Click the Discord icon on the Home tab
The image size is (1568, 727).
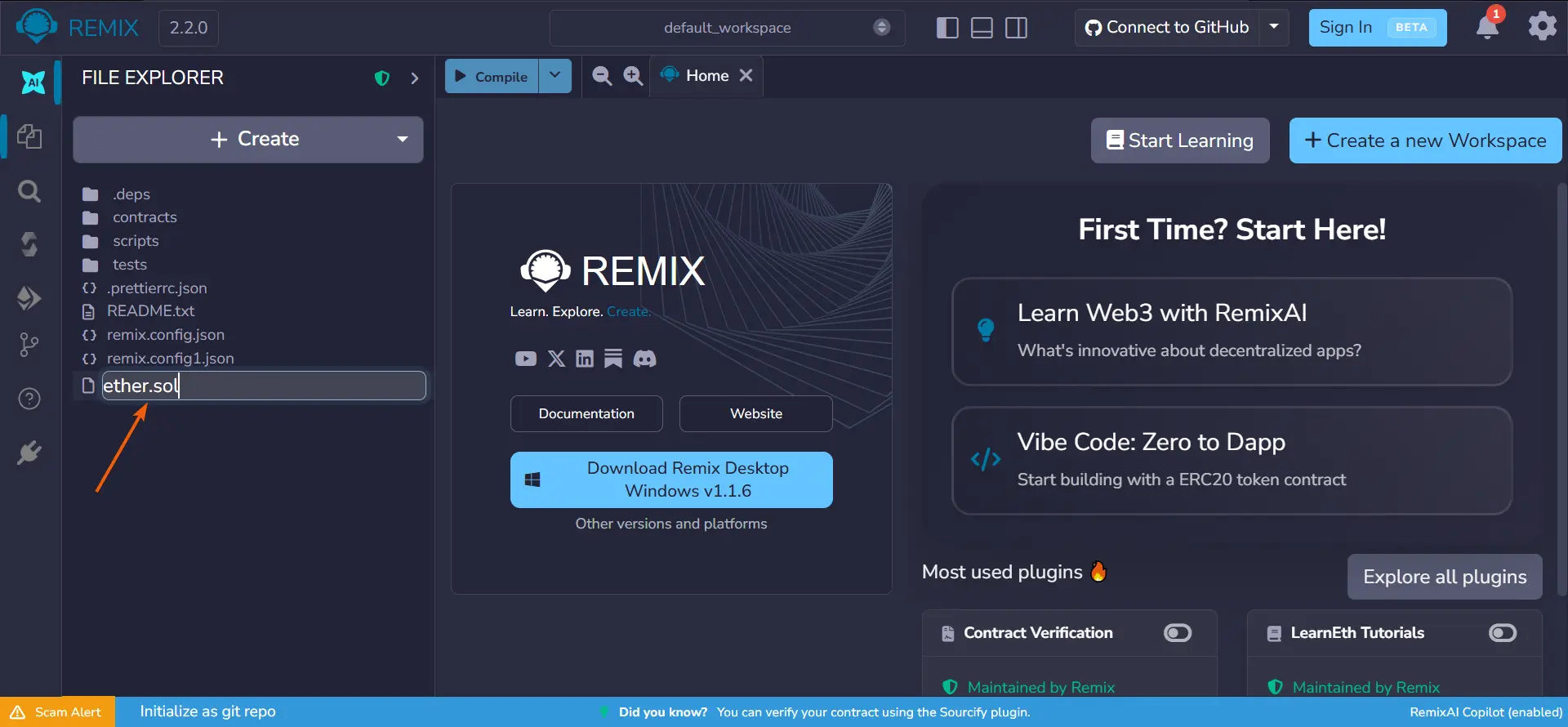point(644,359)
